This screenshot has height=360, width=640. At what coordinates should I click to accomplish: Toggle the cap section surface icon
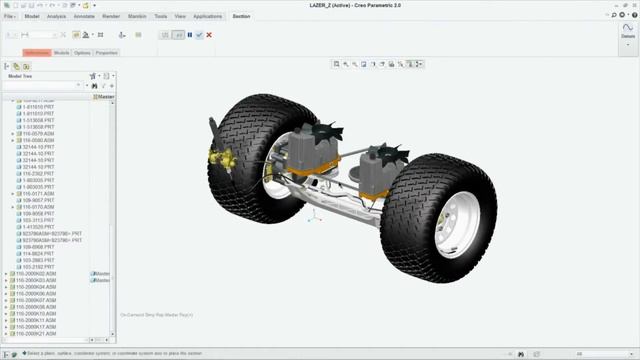tap(76, 35)
